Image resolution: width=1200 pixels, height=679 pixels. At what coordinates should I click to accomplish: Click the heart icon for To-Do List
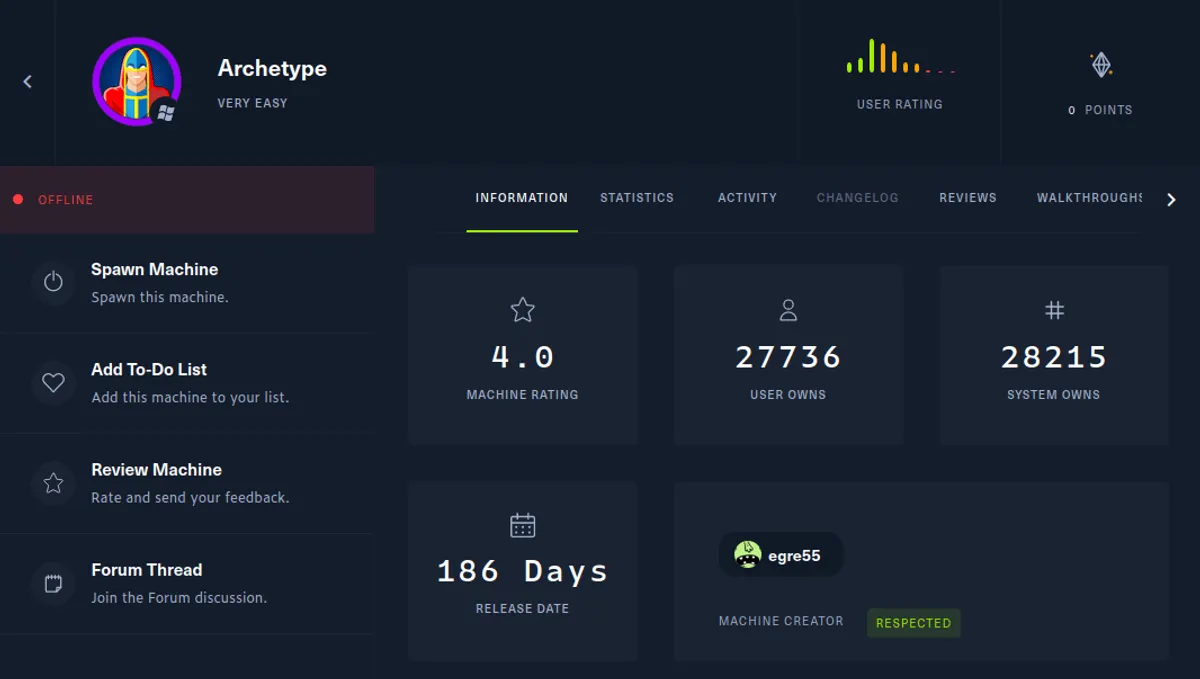tap(53, 383)
